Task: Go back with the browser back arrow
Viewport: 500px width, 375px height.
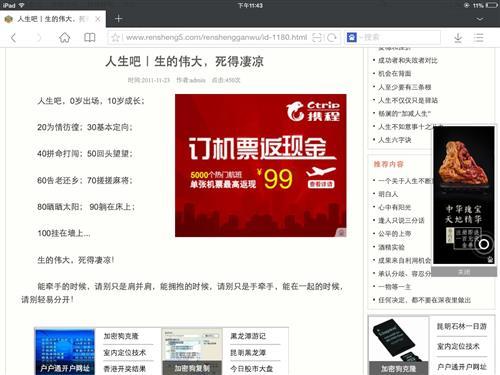Action: pos(13,38)
